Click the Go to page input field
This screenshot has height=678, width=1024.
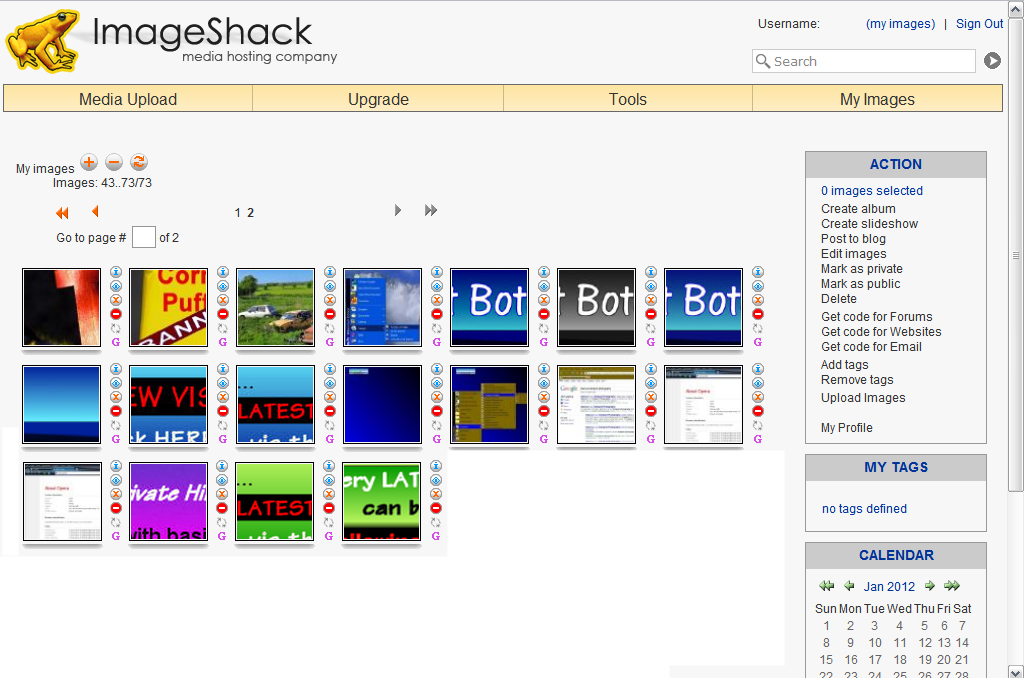[143, 237]
